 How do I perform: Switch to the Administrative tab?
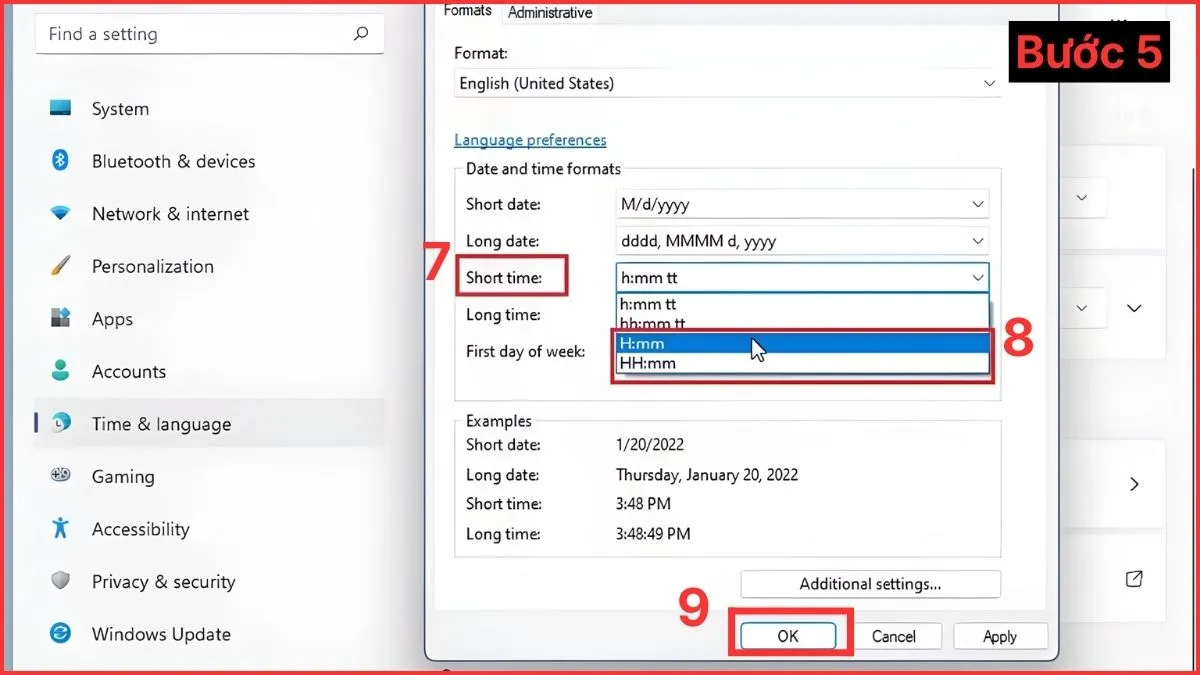pyautogui.click(x=549, y=13)
